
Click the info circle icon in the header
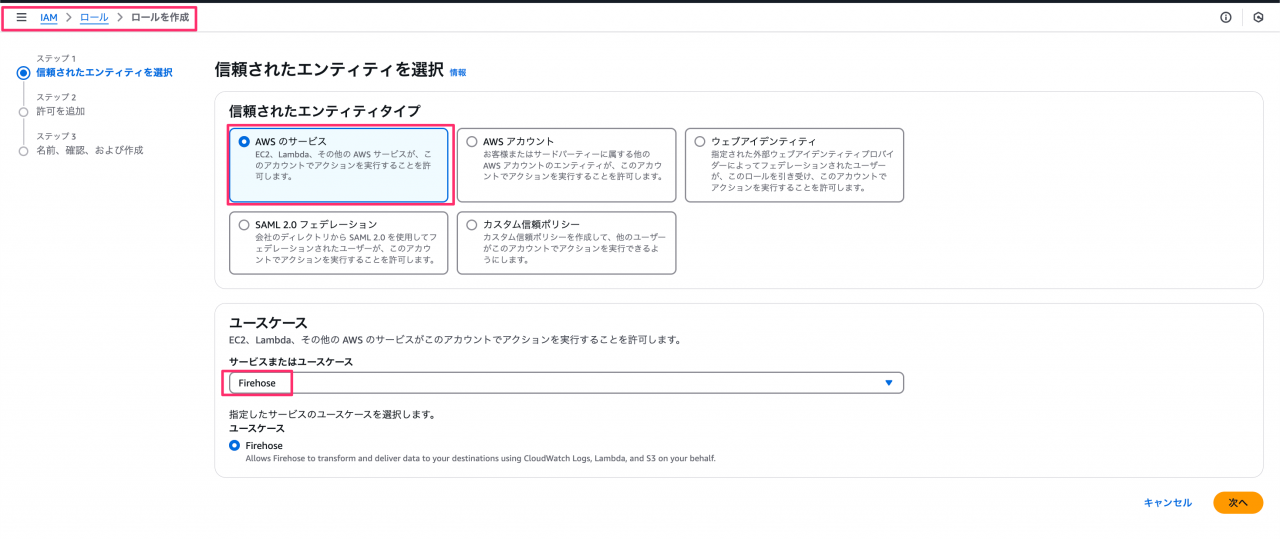point(1225,17)
